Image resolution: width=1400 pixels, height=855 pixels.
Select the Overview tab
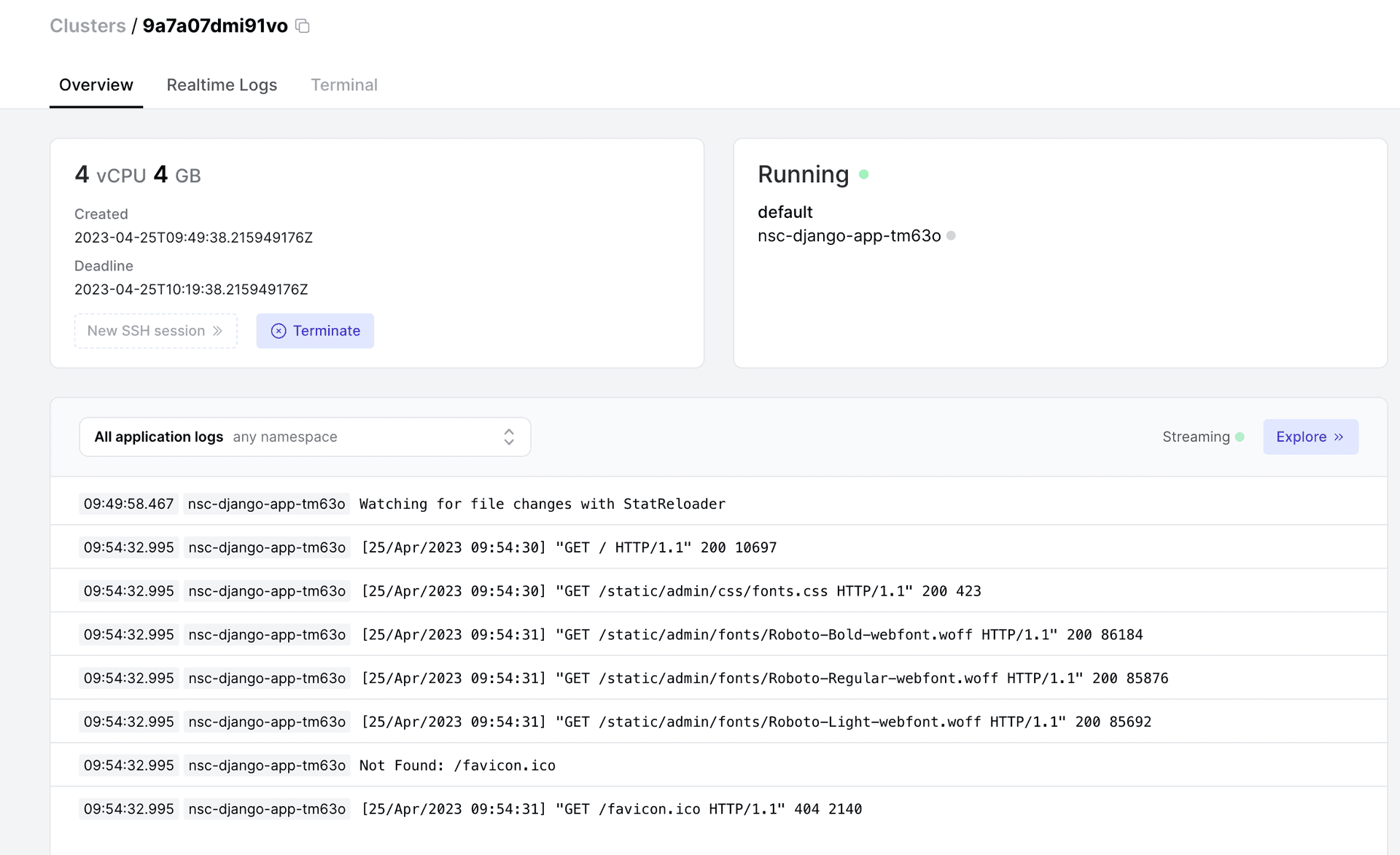point(96,85)
